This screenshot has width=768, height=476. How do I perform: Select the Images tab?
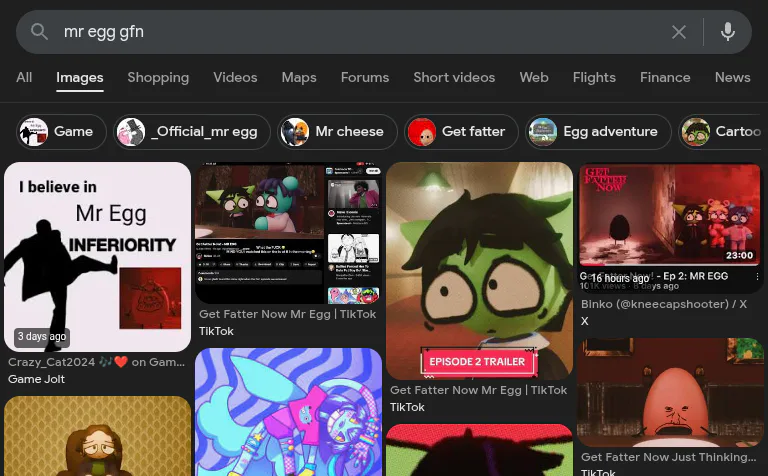click(80, 77)
